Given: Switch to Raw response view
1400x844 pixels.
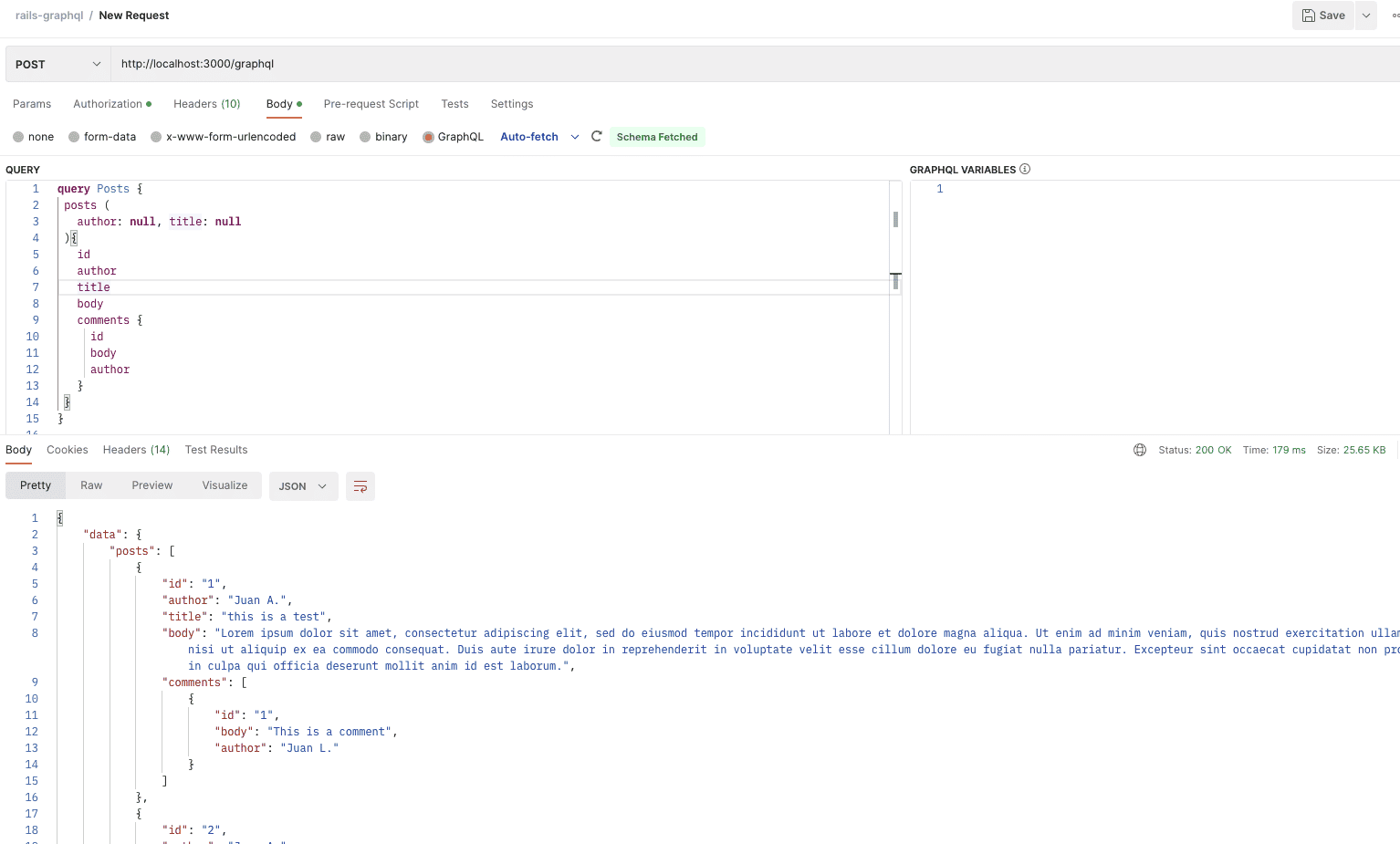Looking at the screenshot, I should coord(91,485).
